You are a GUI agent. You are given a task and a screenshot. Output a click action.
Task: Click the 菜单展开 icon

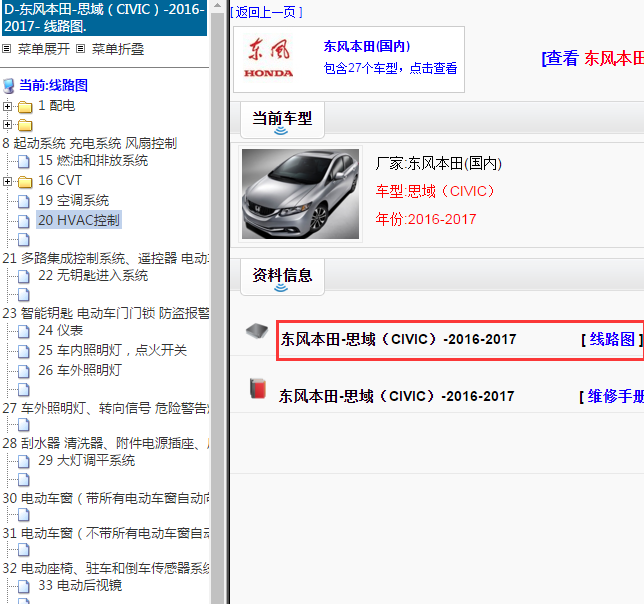point(6,49)
